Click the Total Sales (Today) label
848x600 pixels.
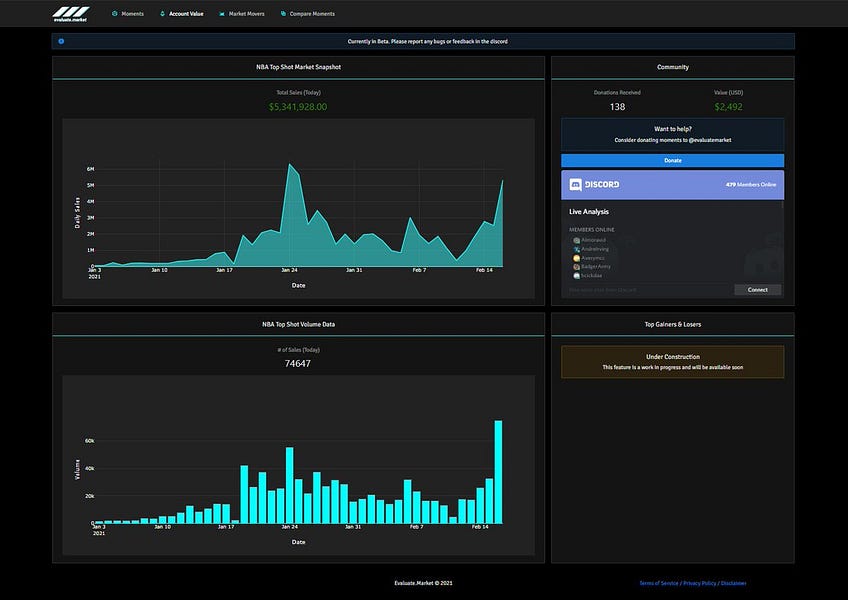(299, 93)
